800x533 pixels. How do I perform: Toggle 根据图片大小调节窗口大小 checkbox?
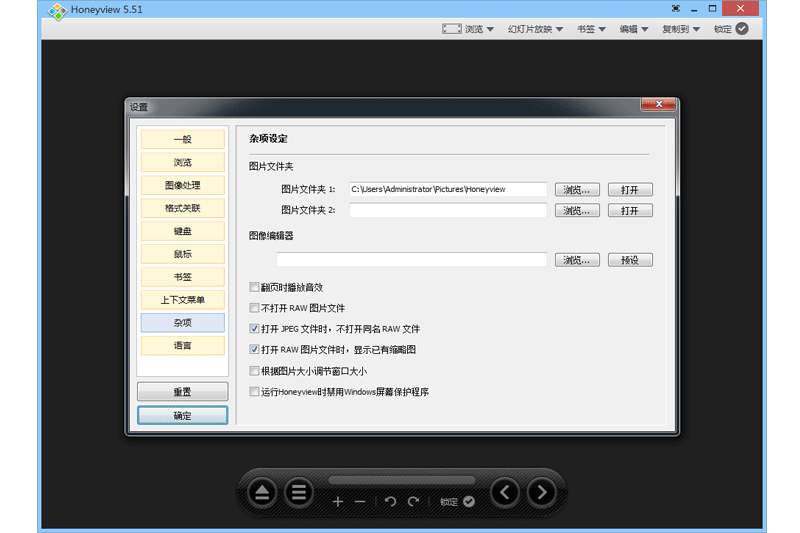(x=254, y=371)
